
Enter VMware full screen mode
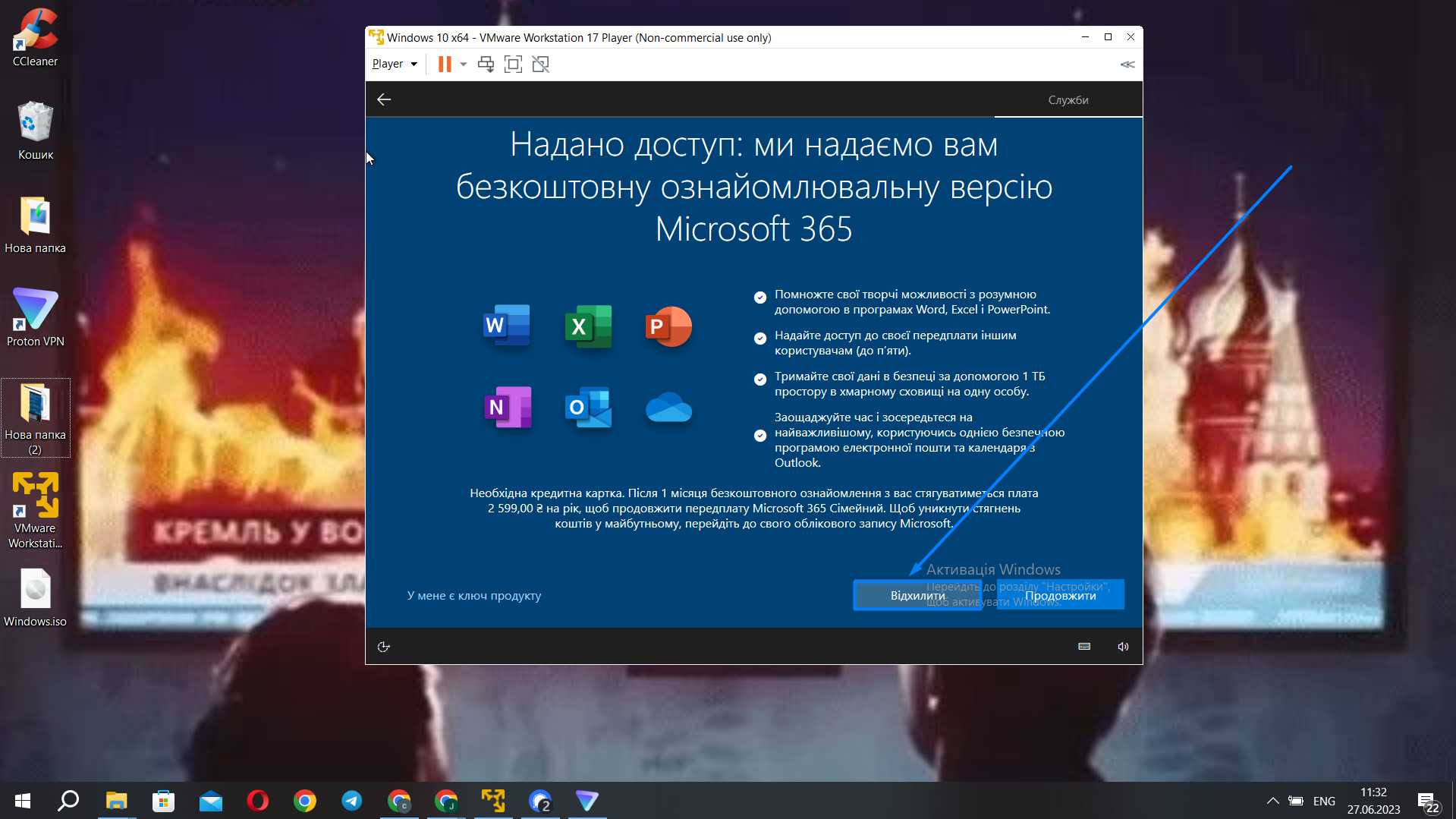pos(513,65)
